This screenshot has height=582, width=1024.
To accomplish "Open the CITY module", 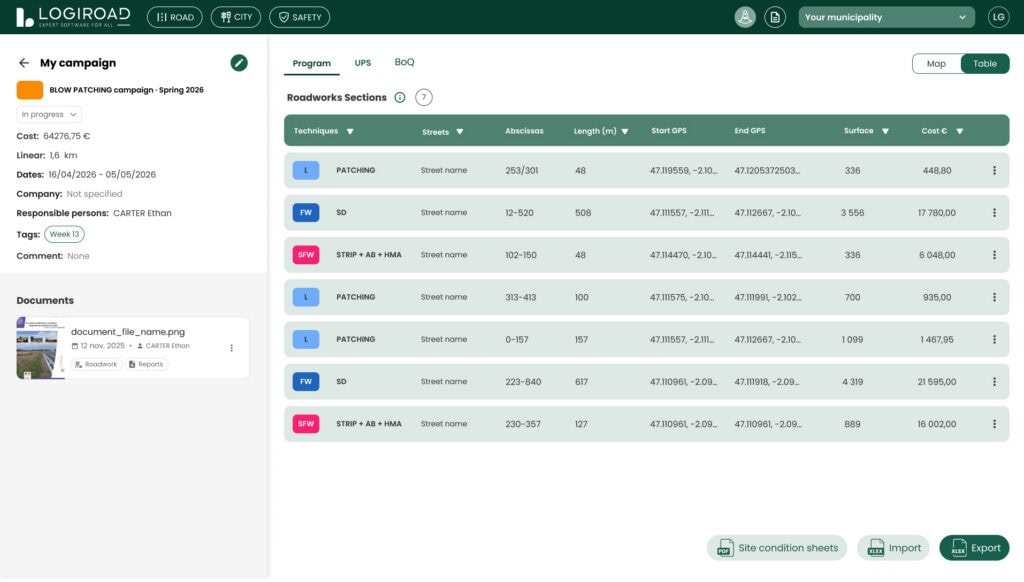I will click(x=236, y=17).
